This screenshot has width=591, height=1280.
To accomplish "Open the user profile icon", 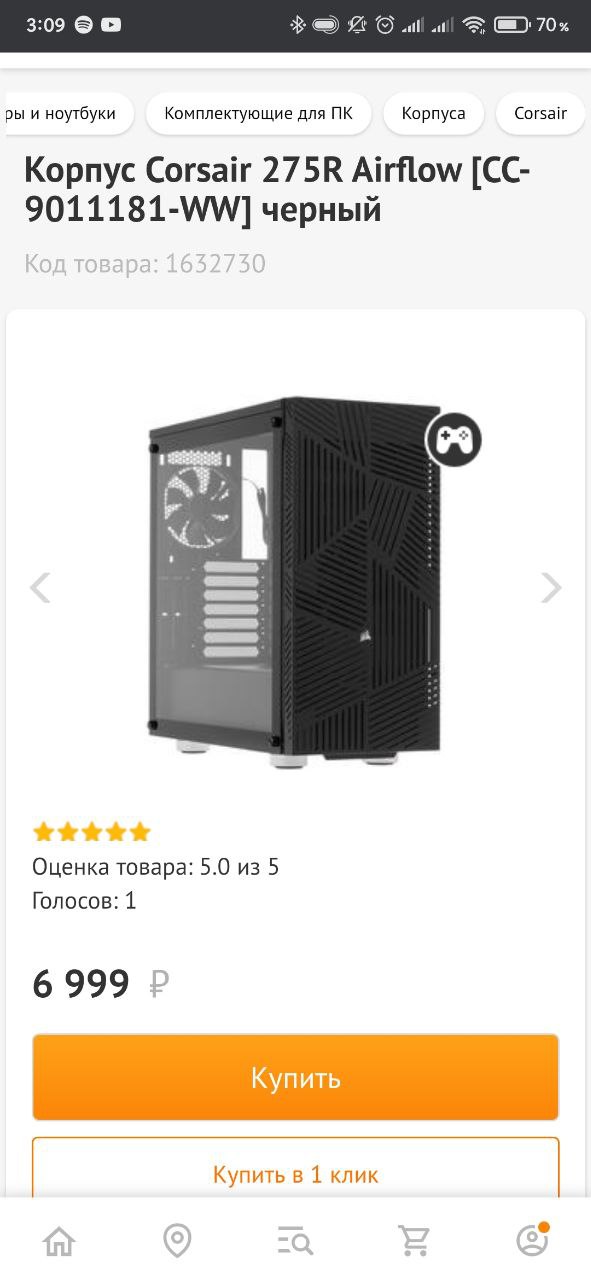I will [x=532, y=1239].
